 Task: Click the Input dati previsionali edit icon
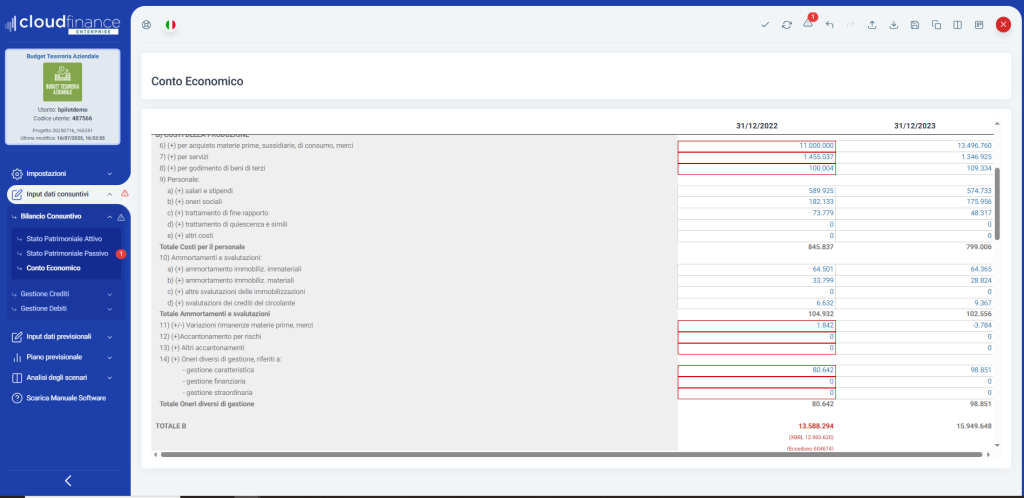point(18,337)
